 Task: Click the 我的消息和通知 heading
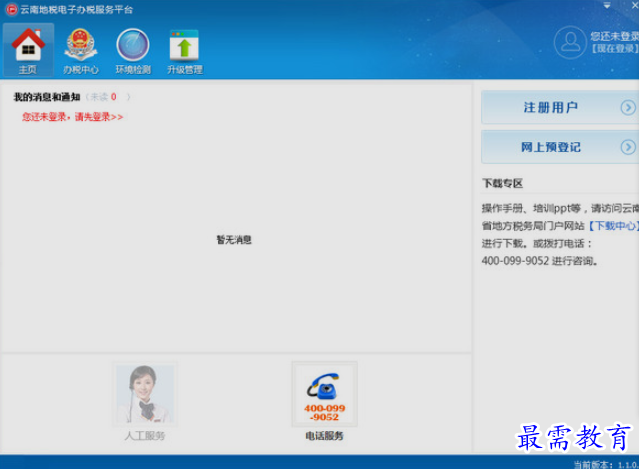click(47, 97)
